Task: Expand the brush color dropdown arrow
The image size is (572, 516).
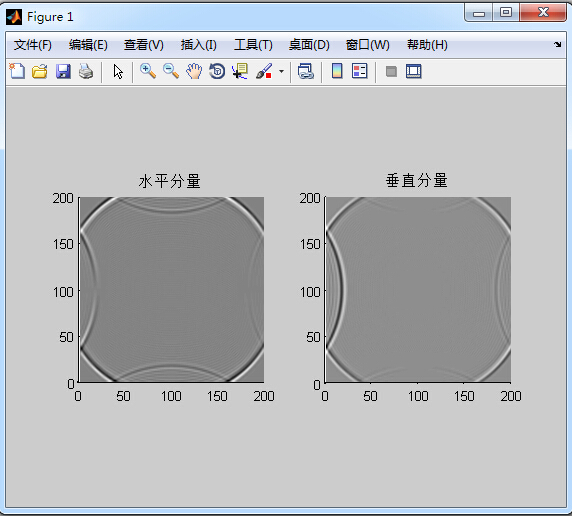Action: click(x=281, y=71)
